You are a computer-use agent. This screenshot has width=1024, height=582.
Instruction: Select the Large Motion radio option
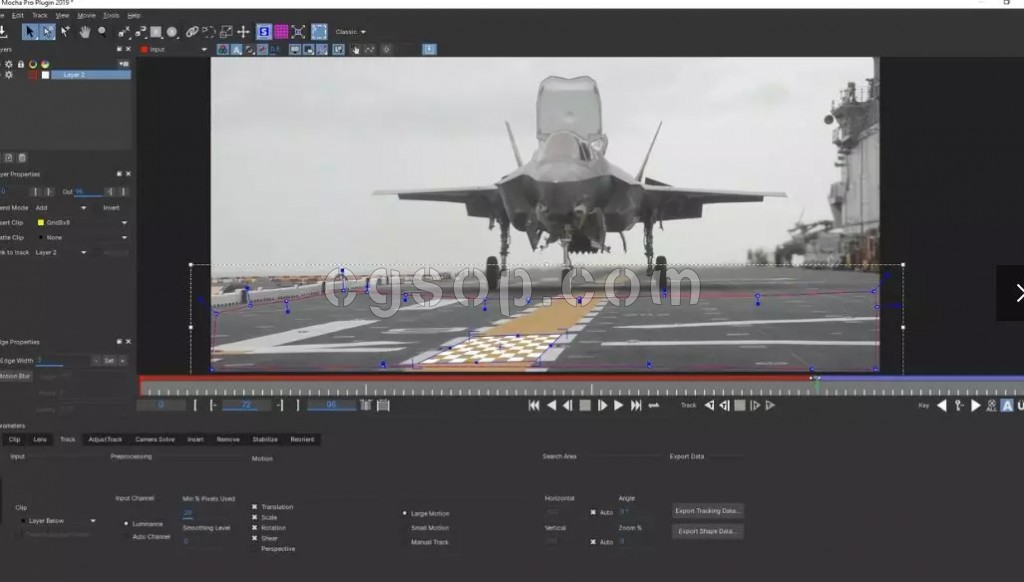click(x=405, y=513)
